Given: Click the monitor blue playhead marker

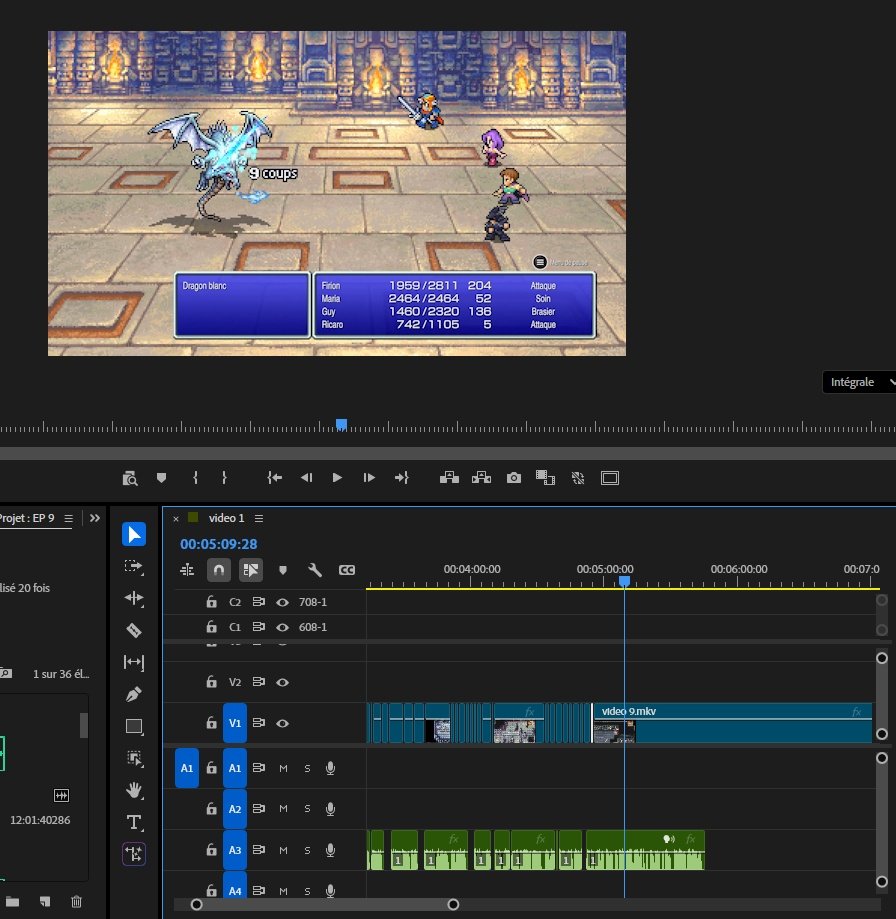Looking at the screenshot, I should point(341,424).
